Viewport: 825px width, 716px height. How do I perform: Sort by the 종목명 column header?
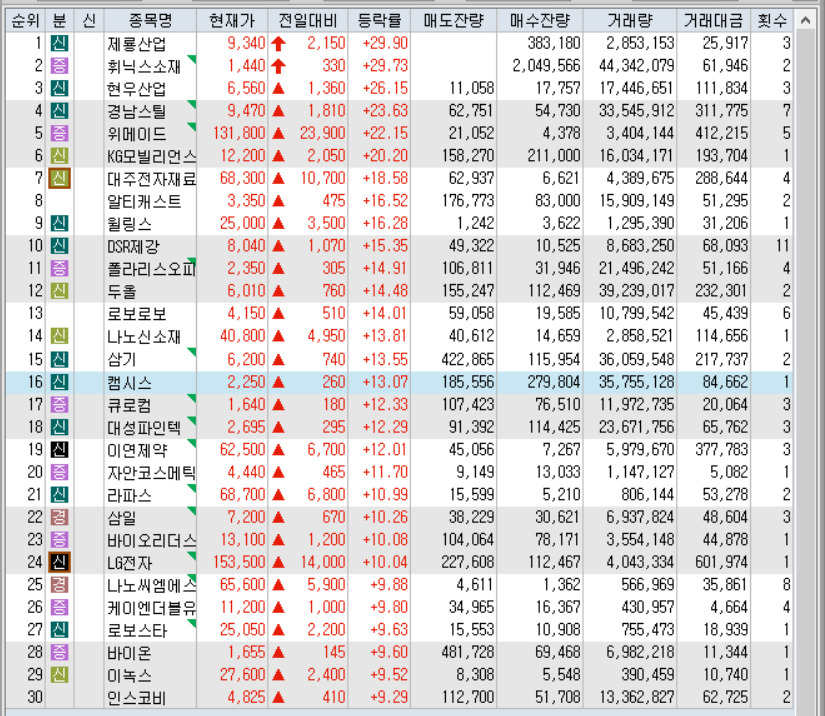[150, 21]
